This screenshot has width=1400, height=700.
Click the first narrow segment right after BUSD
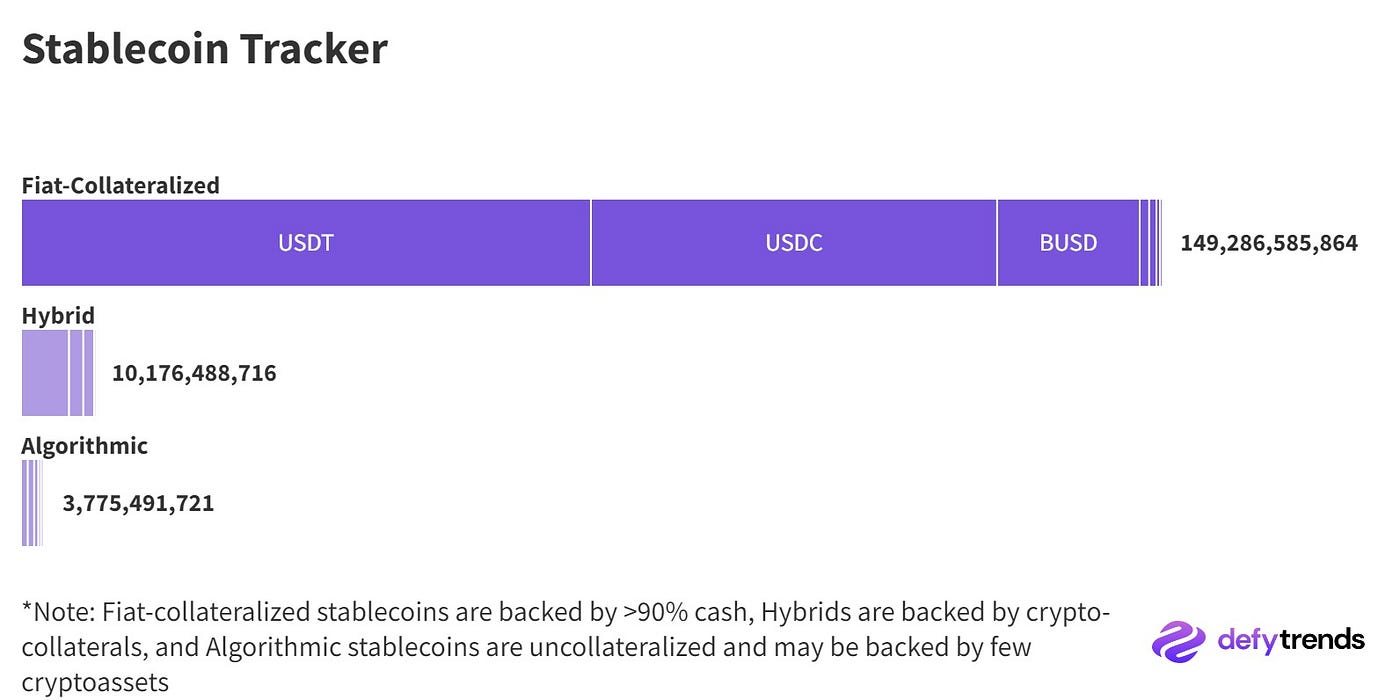pyautogui.click(x=1144, y=243)
